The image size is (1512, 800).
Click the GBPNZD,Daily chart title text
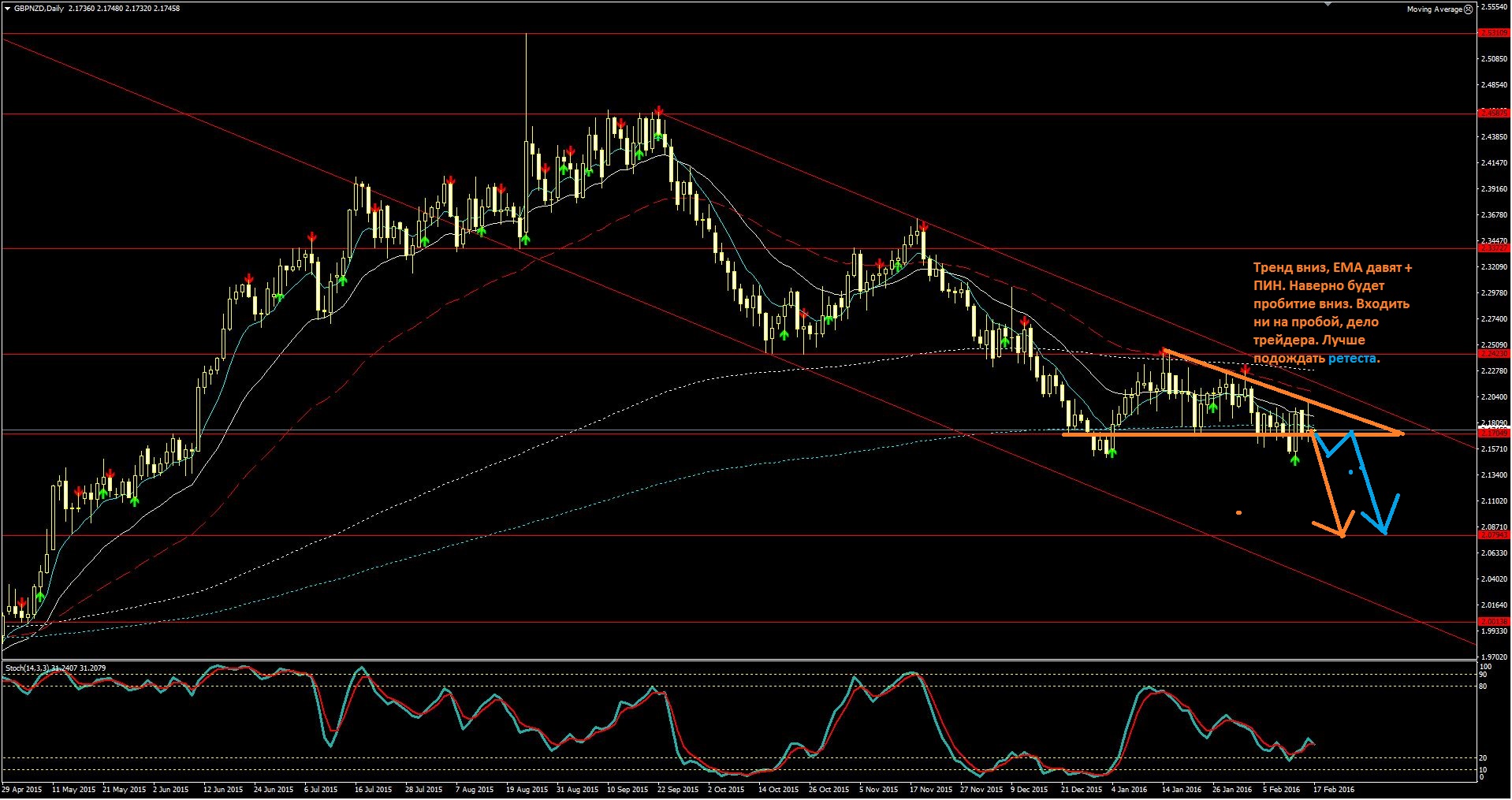point(39,9)
